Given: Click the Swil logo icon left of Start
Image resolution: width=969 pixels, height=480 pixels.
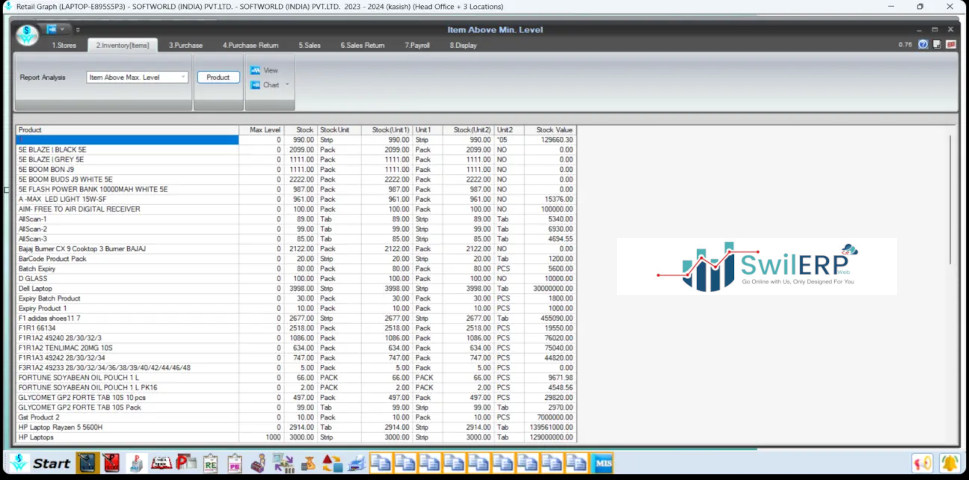Looking at the screenshot, I should tap(19, 463).
